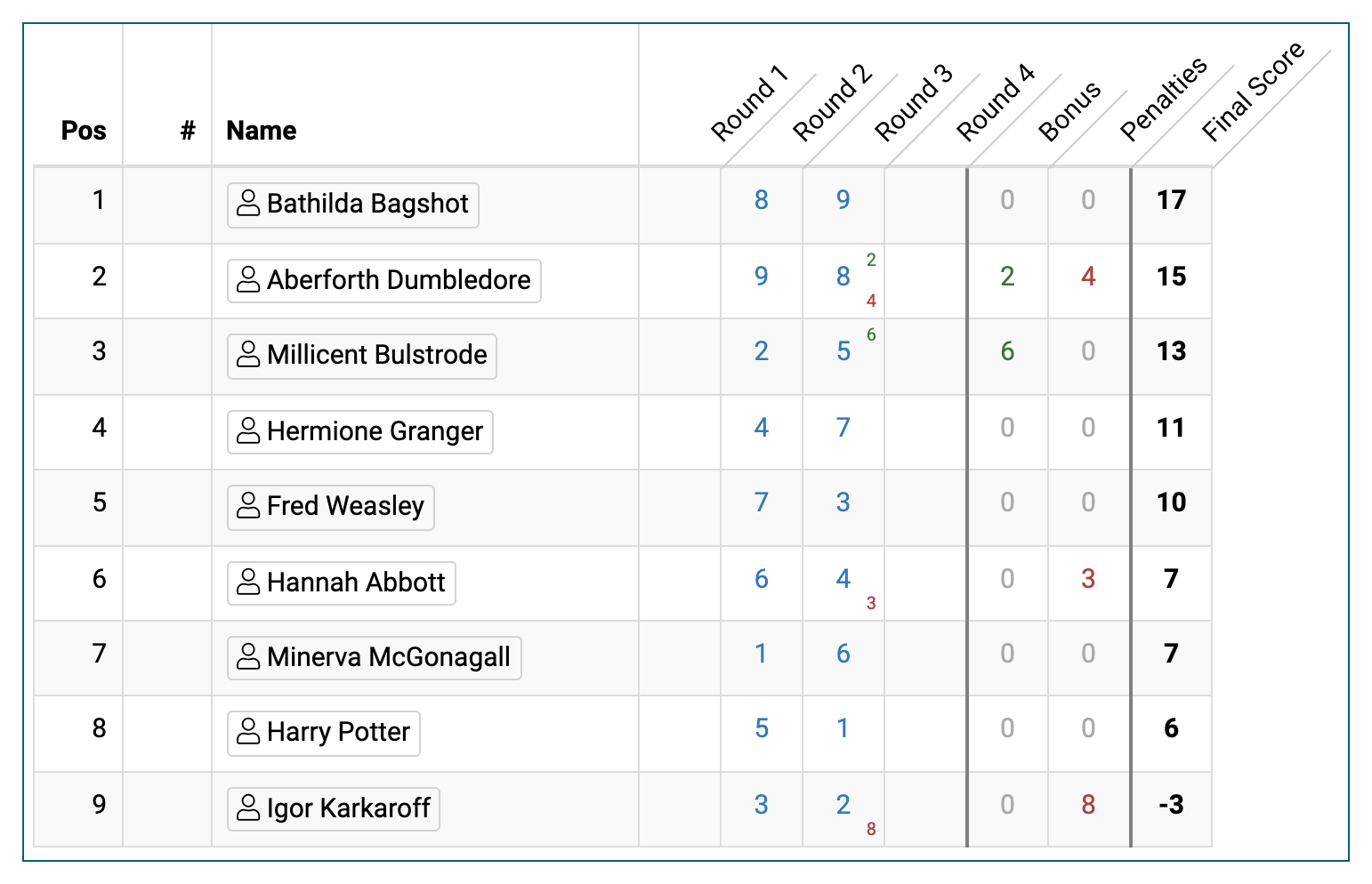Open the Fred Weasley name badge
Viewport: 1372px width, 884px height.
(331, 507)
